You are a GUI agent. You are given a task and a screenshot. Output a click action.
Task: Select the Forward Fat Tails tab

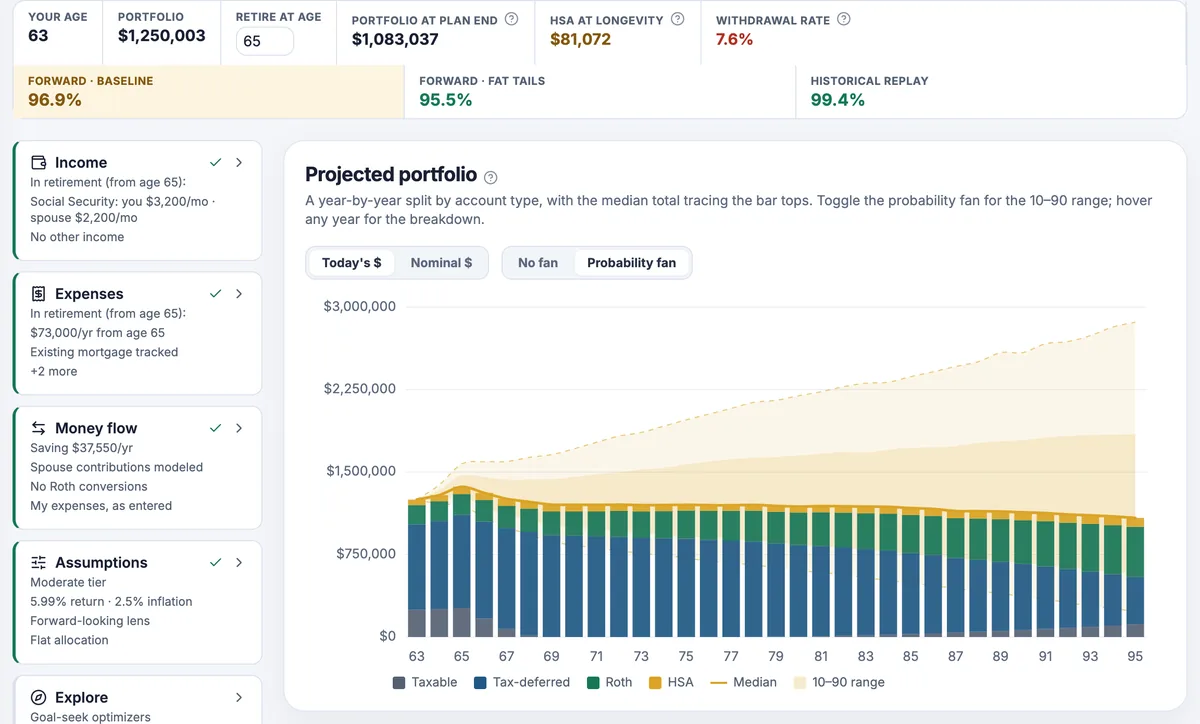[600, 92]
